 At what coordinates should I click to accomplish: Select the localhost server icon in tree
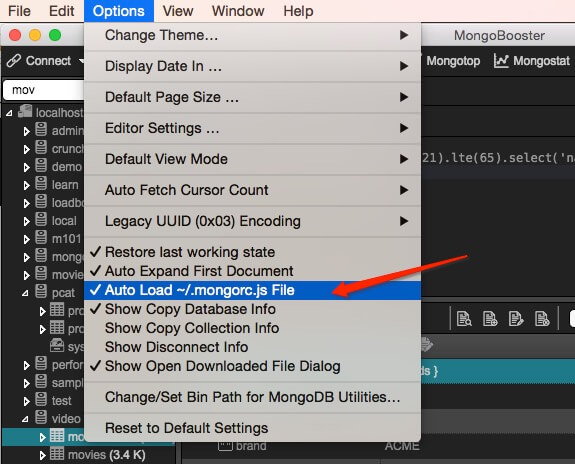tap(25, 111)
